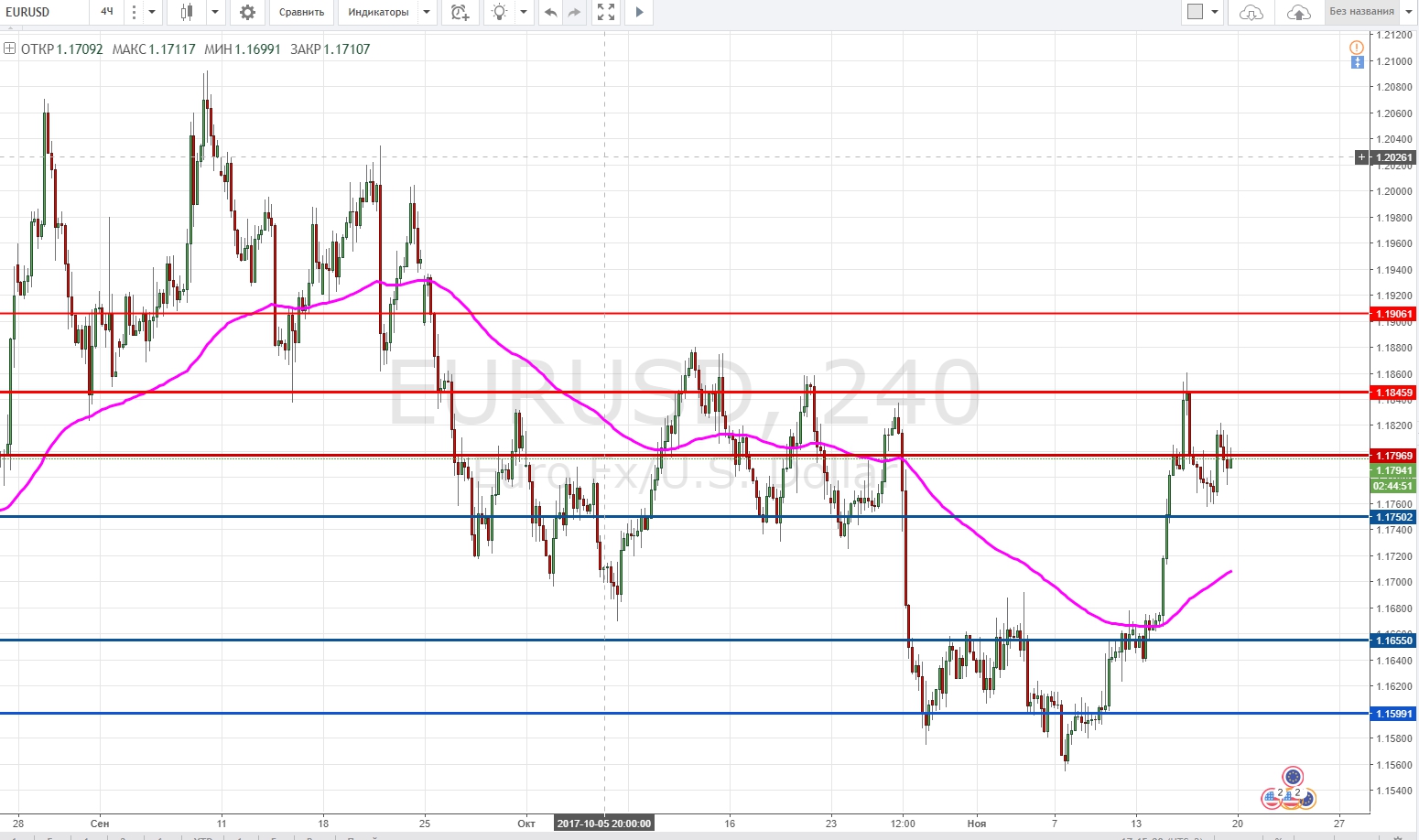Create alert with alarm clock icon
1419x840 pixels.
460,12
